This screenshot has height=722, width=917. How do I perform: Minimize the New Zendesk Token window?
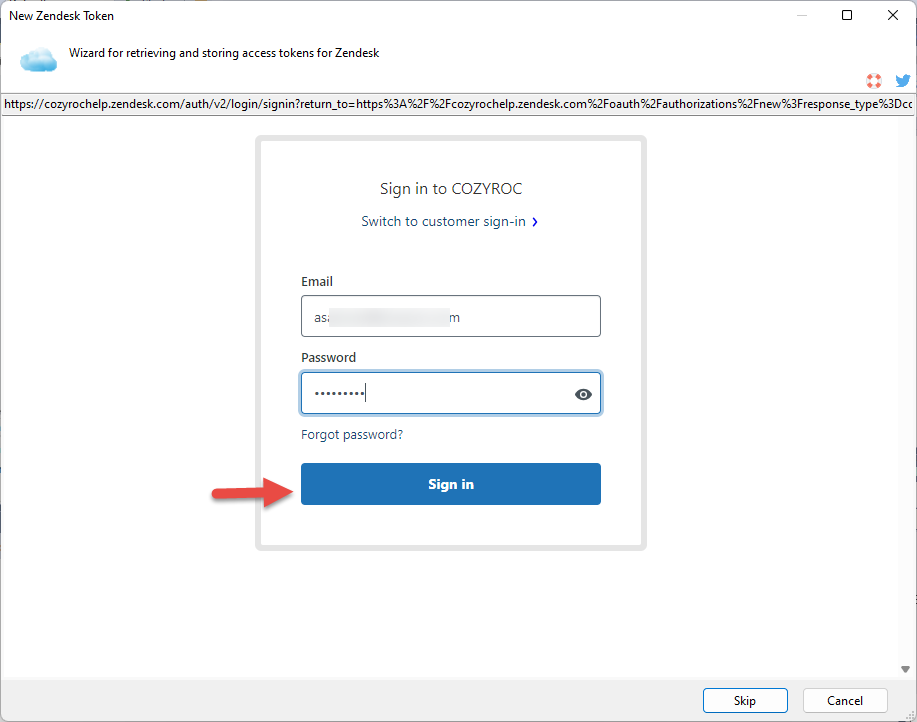[802, 15]
